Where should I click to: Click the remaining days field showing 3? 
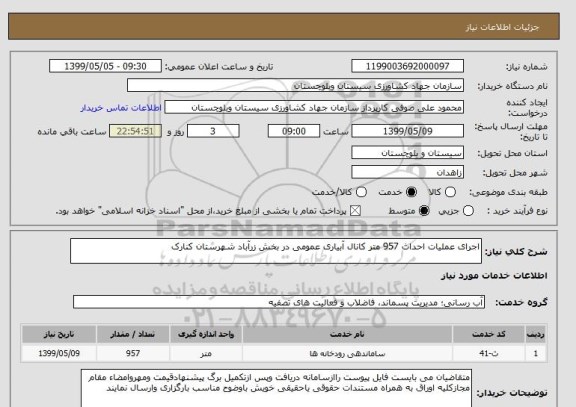point(213,131)
